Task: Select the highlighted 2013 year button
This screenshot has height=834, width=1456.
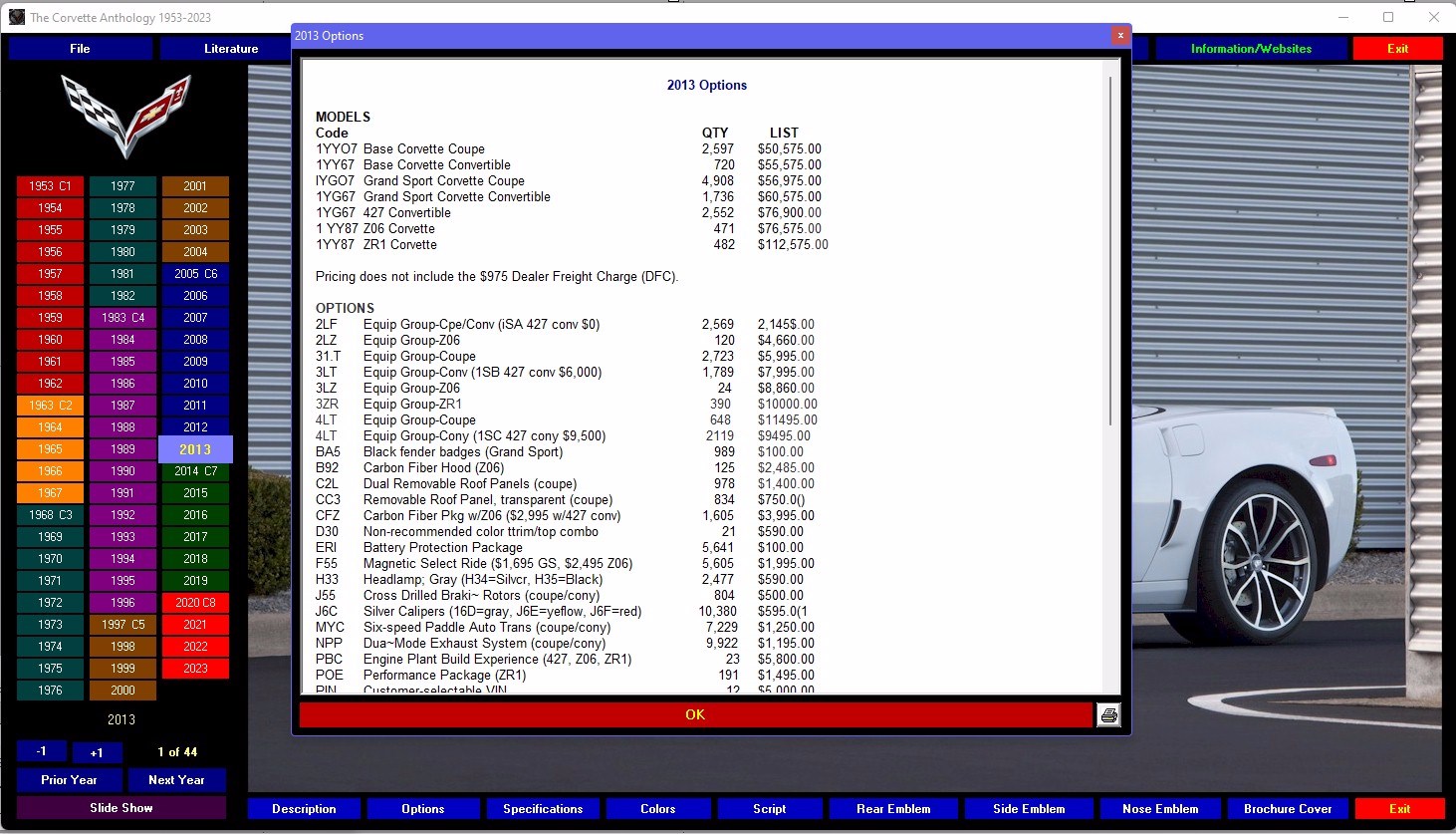Action: 195,449
